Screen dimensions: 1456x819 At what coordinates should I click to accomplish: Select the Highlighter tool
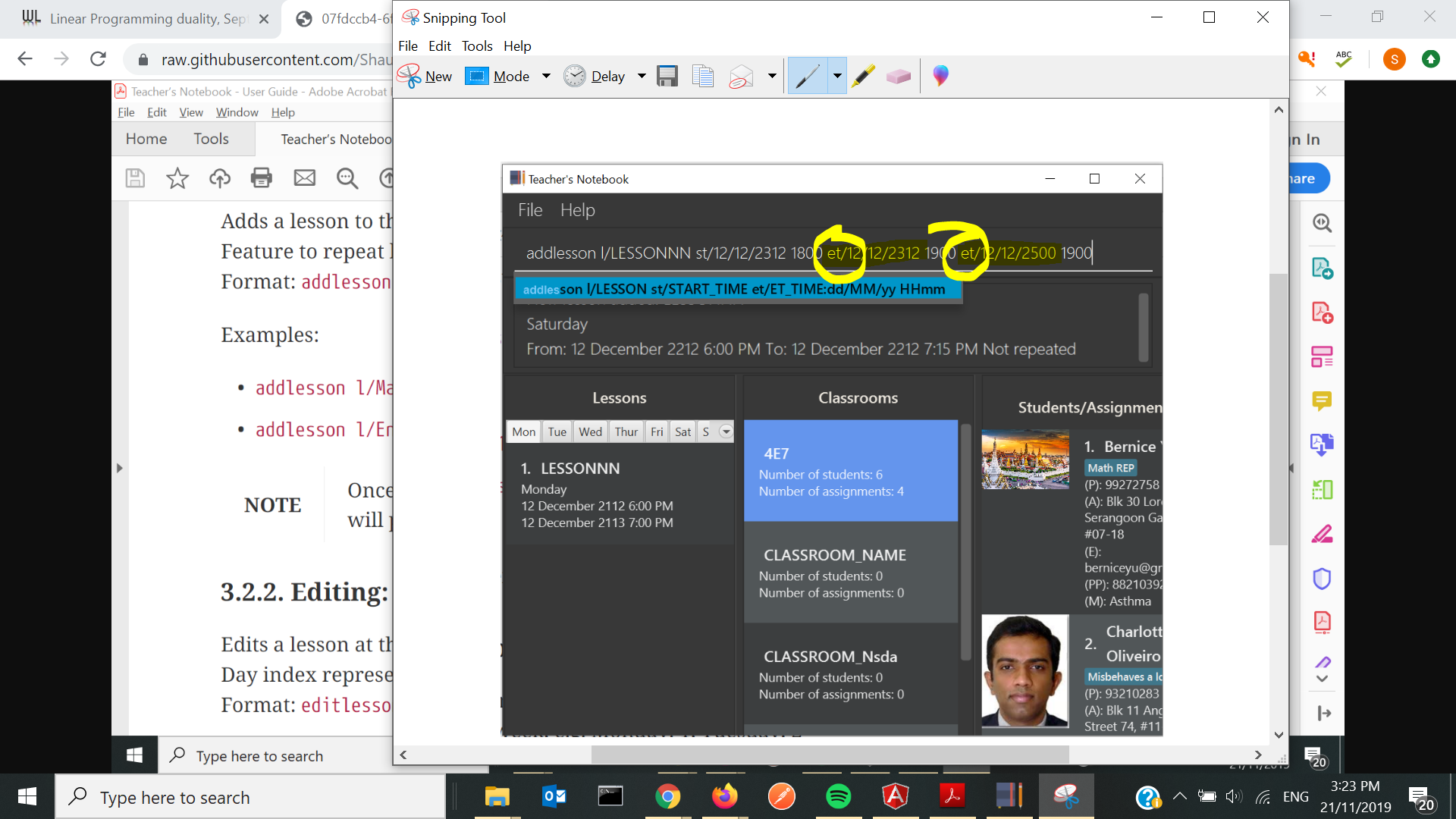point(863,76)
